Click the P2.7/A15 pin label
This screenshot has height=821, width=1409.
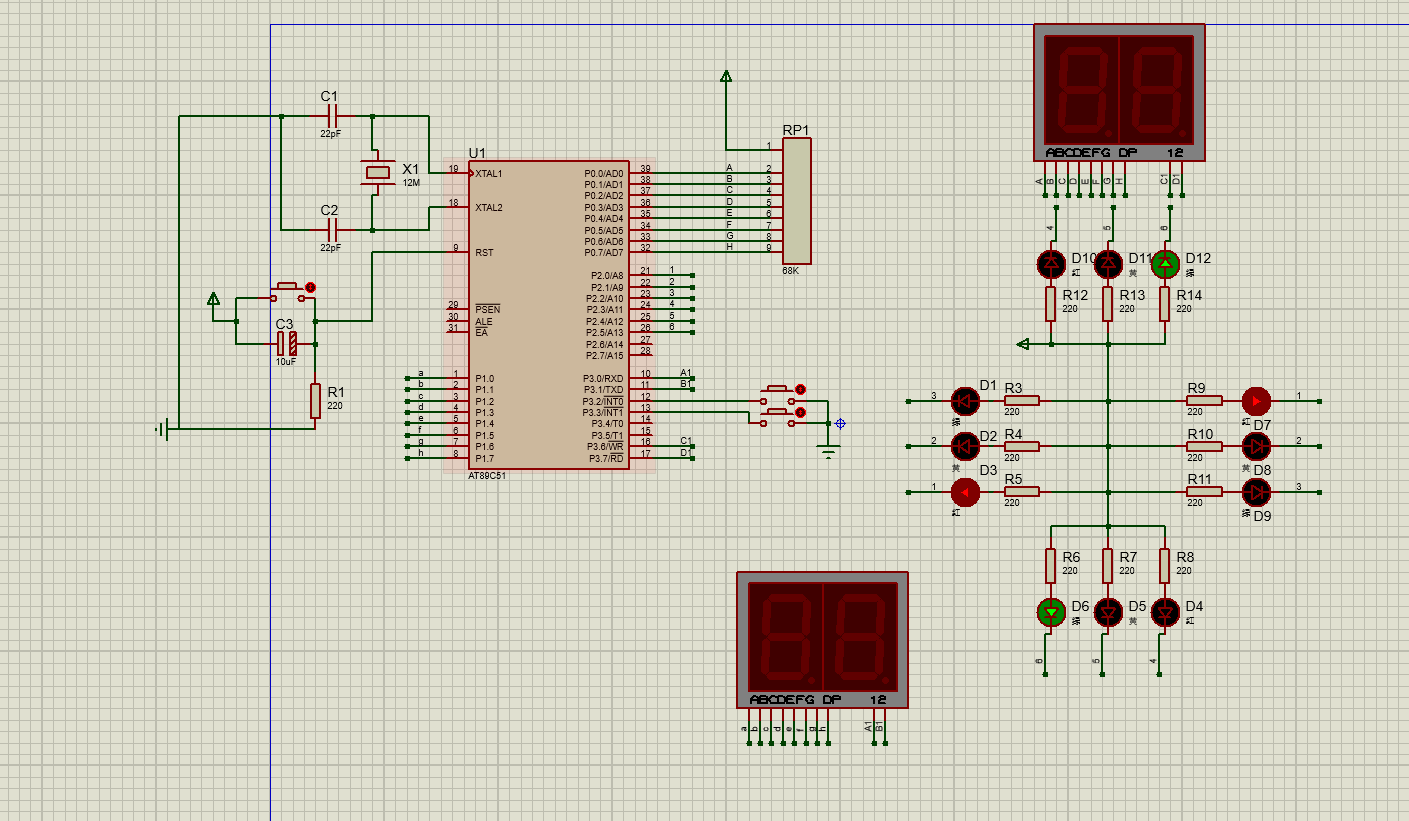[x=607, y=355]
